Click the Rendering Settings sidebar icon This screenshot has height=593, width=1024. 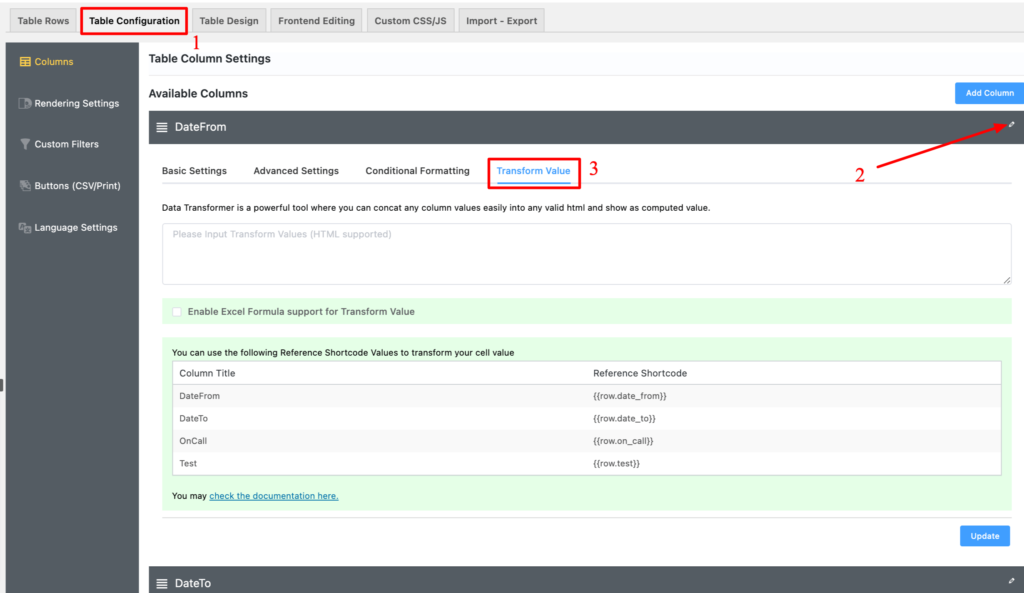click(26, 103)
